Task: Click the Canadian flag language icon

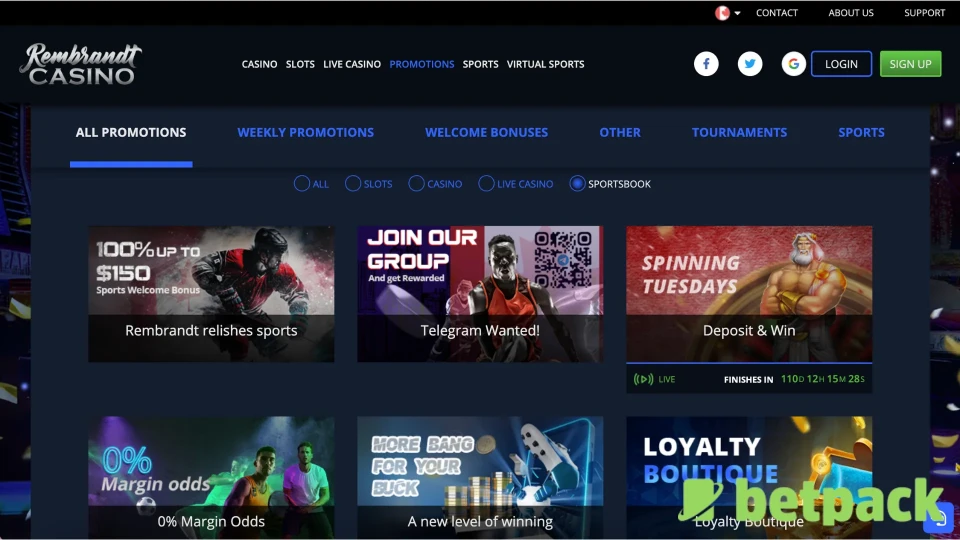Action: pos(722,13)
